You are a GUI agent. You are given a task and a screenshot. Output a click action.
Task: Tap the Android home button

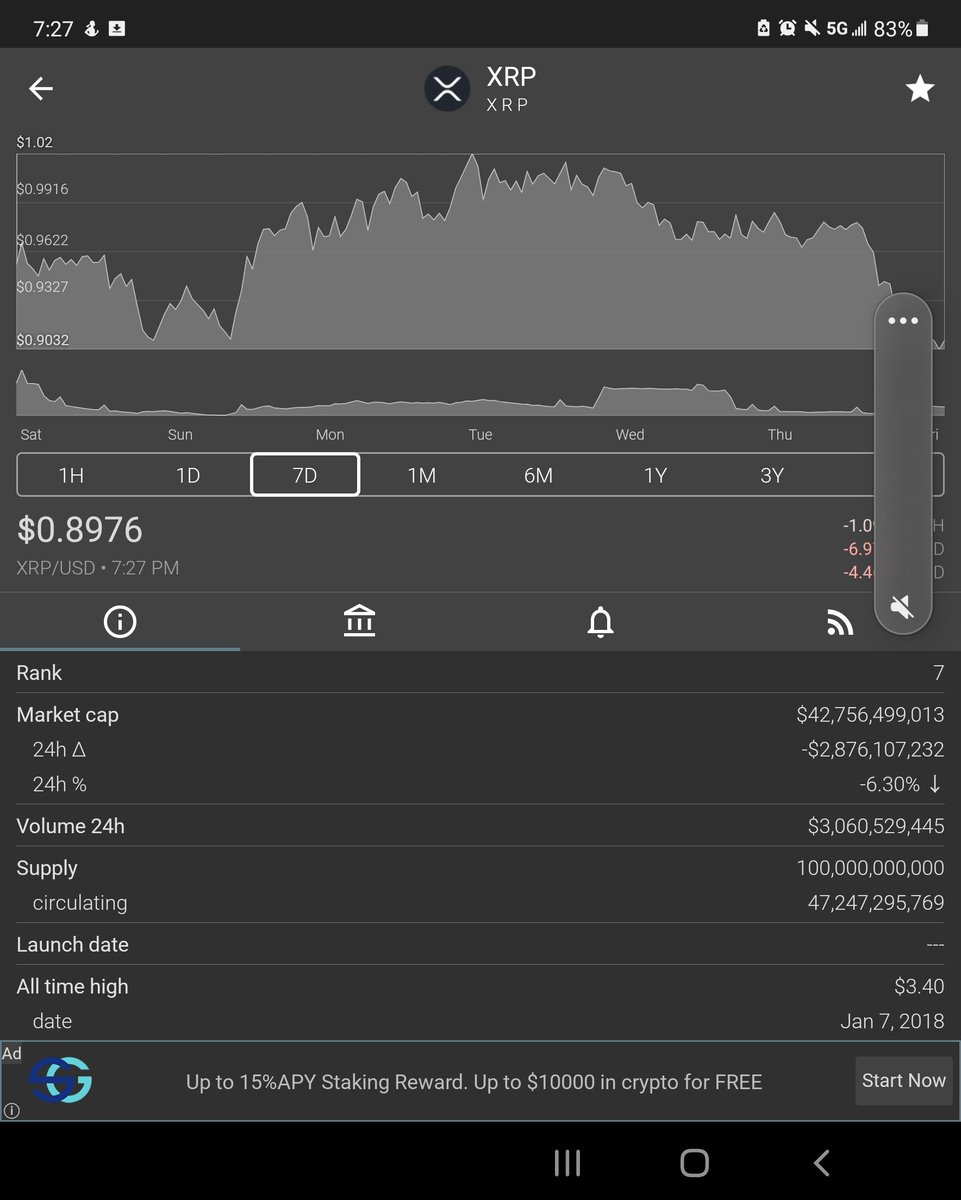694,1163
